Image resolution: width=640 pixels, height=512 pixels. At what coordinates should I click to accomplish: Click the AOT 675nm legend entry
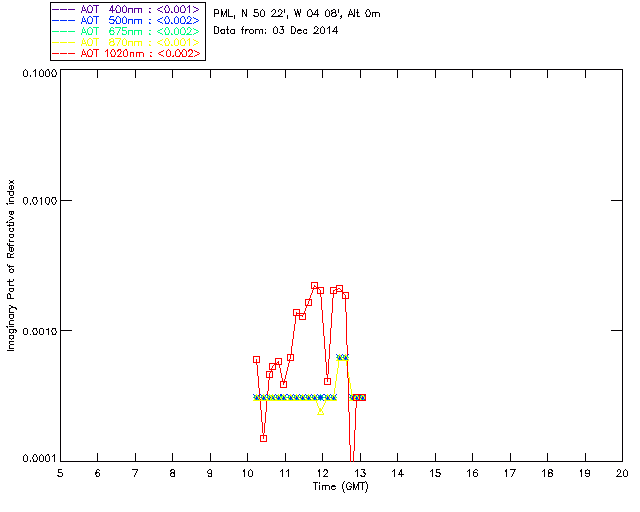point(127,31)
